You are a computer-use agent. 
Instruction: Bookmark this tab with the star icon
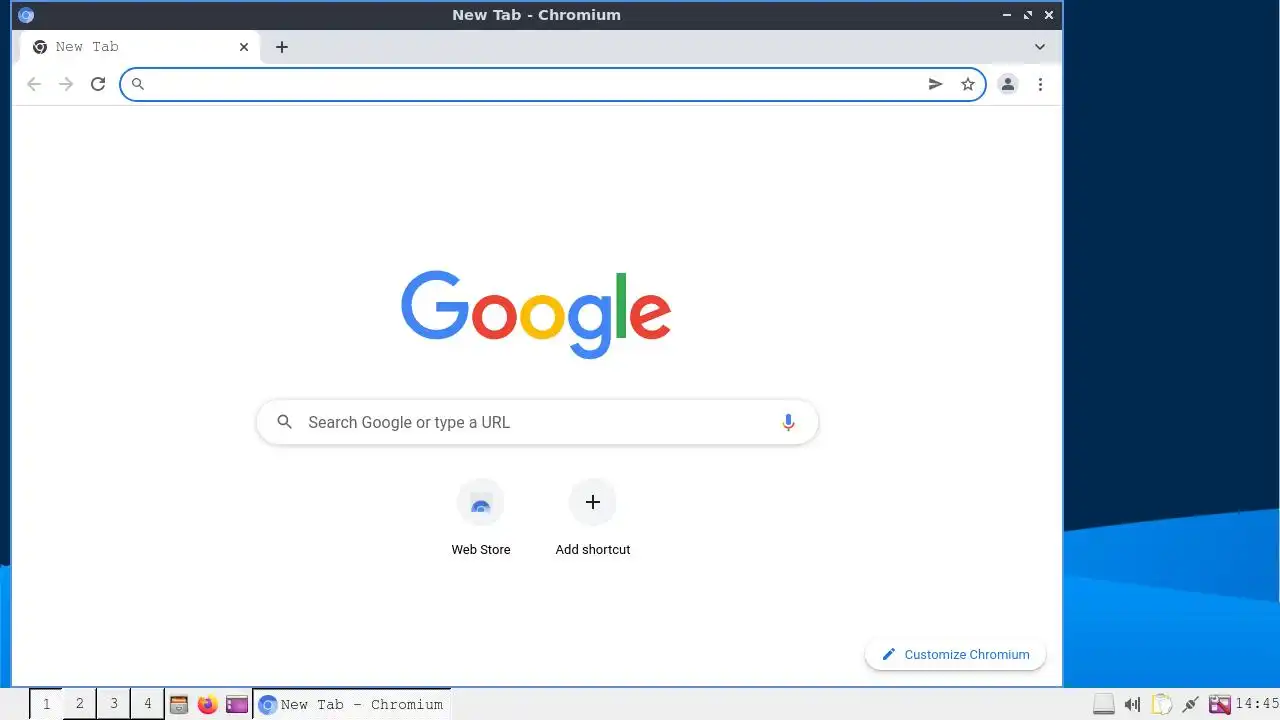pos(968,84)
